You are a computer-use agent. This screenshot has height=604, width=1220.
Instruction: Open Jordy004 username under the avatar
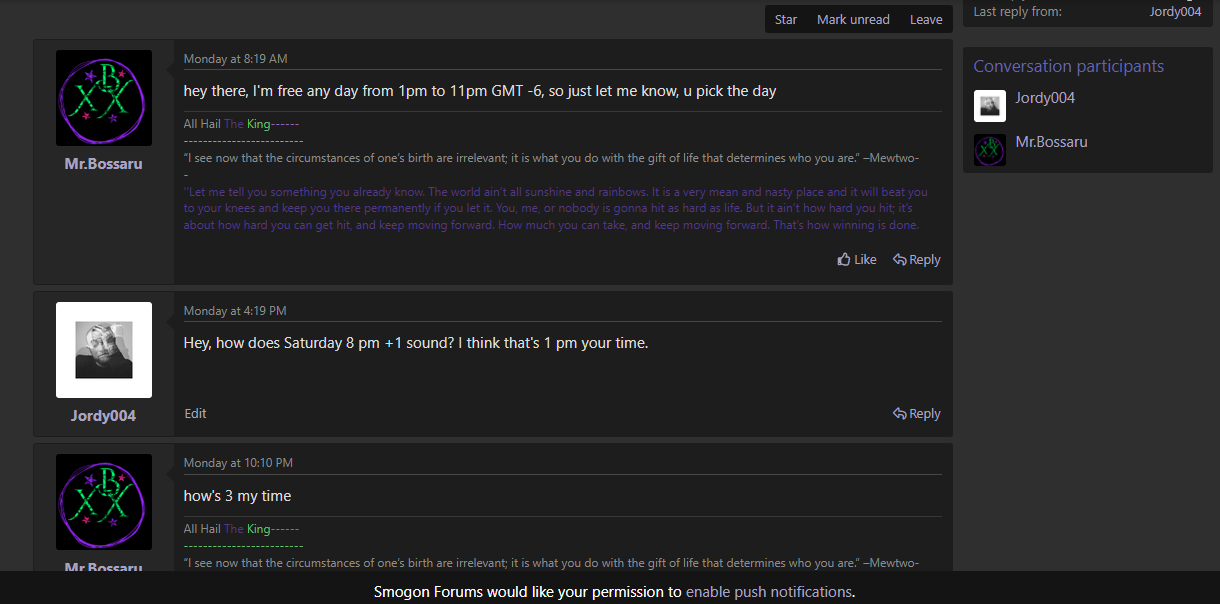pos(103,416)
